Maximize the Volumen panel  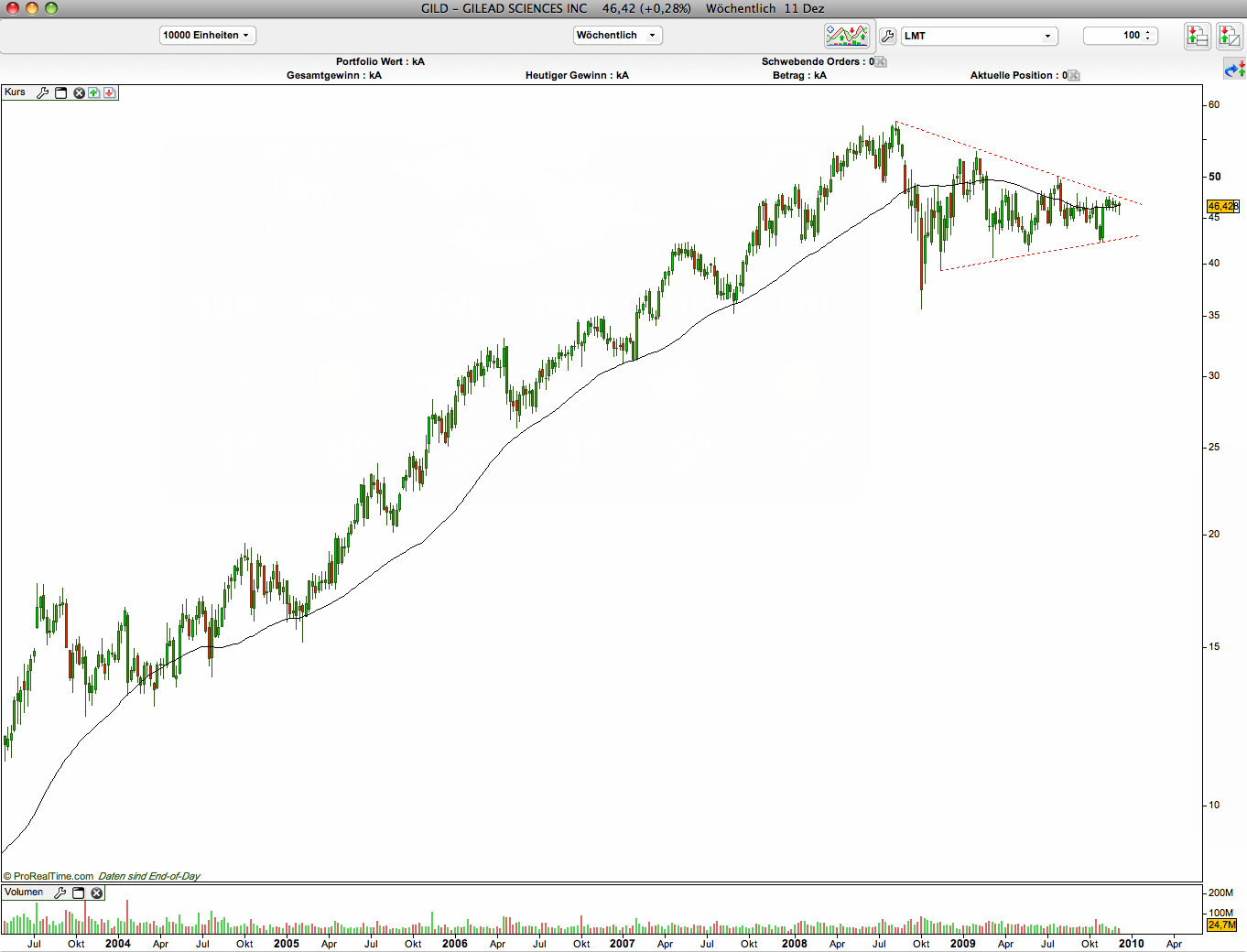(79, 892)
